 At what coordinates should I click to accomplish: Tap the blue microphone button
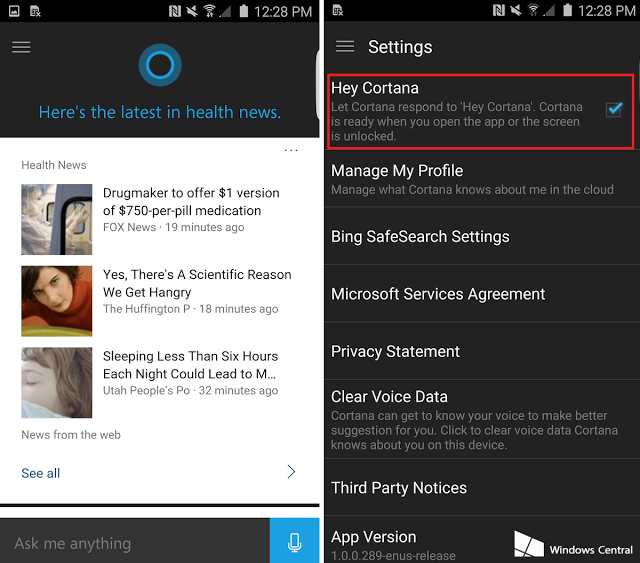pos(294,541)
